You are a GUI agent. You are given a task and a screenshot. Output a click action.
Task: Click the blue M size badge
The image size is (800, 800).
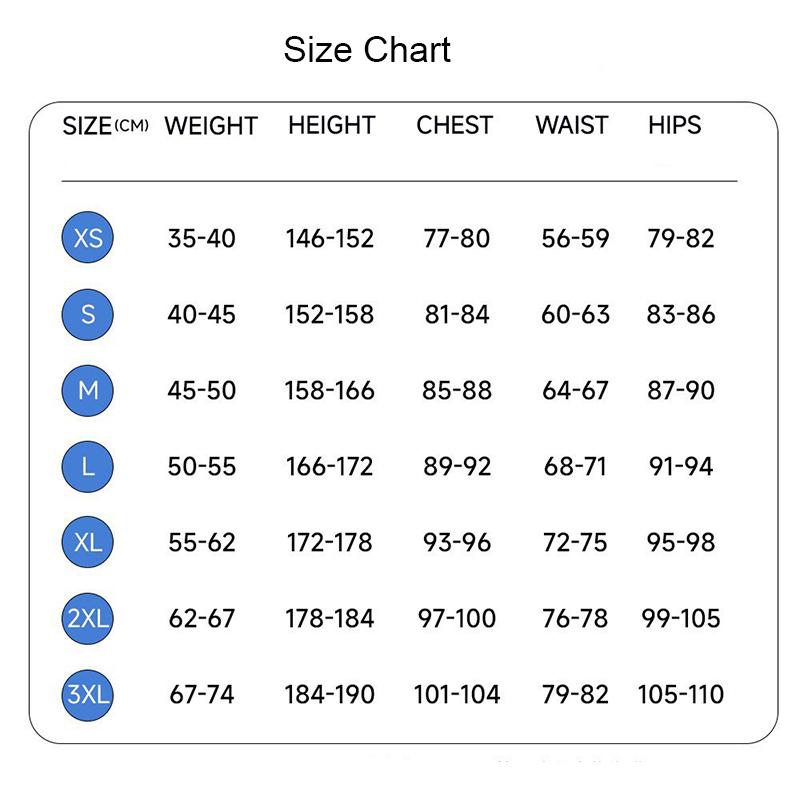click(88, 390)
